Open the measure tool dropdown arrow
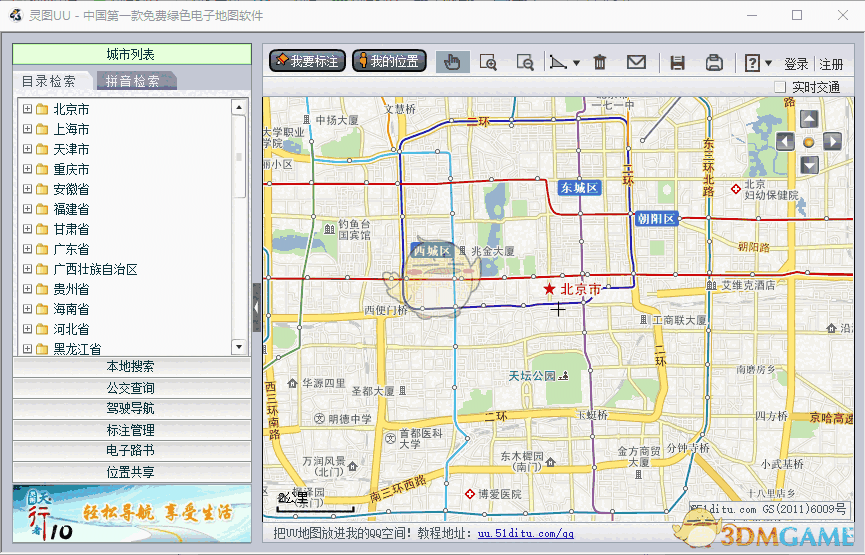This screenshot has width=865, height=555. click(x=576, y=63)
